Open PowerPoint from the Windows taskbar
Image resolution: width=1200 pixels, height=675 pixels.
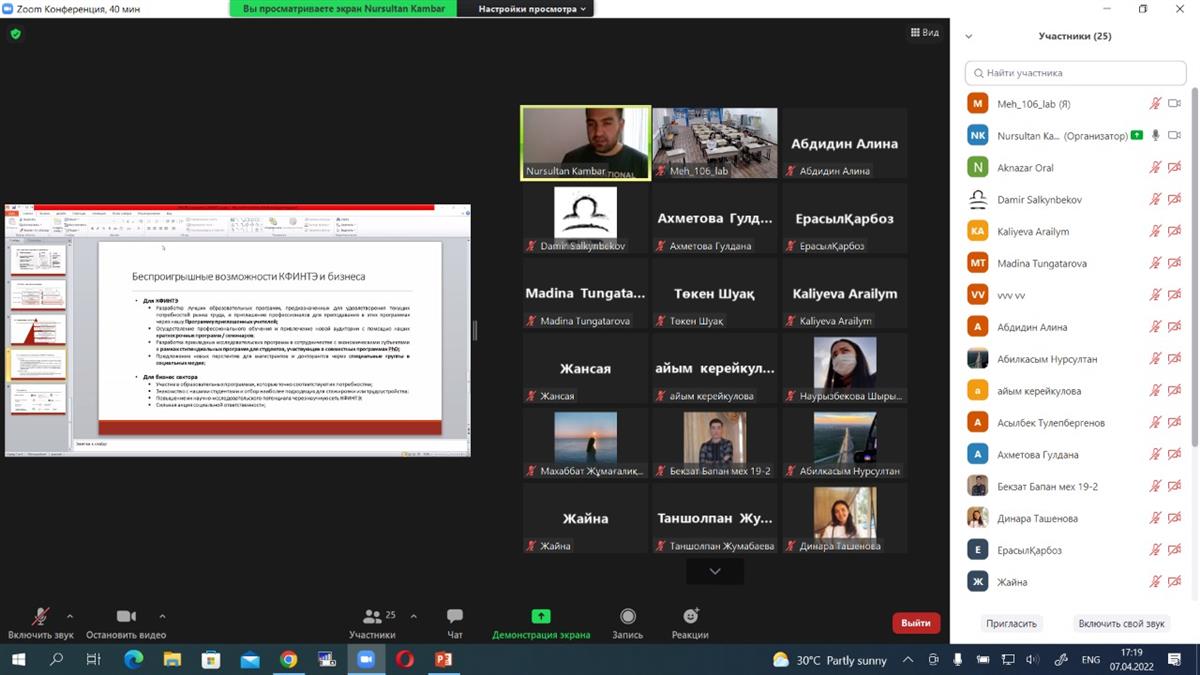click(443, 659)
